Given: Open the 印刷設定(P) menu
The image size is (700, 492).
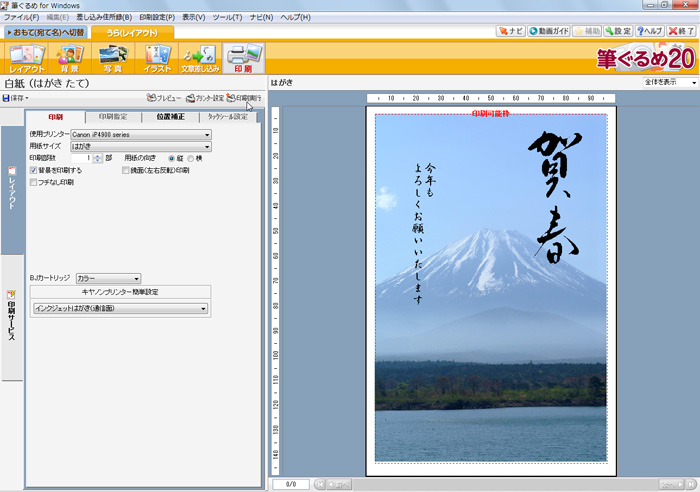Looking at the screenshot, I should 156,18.
